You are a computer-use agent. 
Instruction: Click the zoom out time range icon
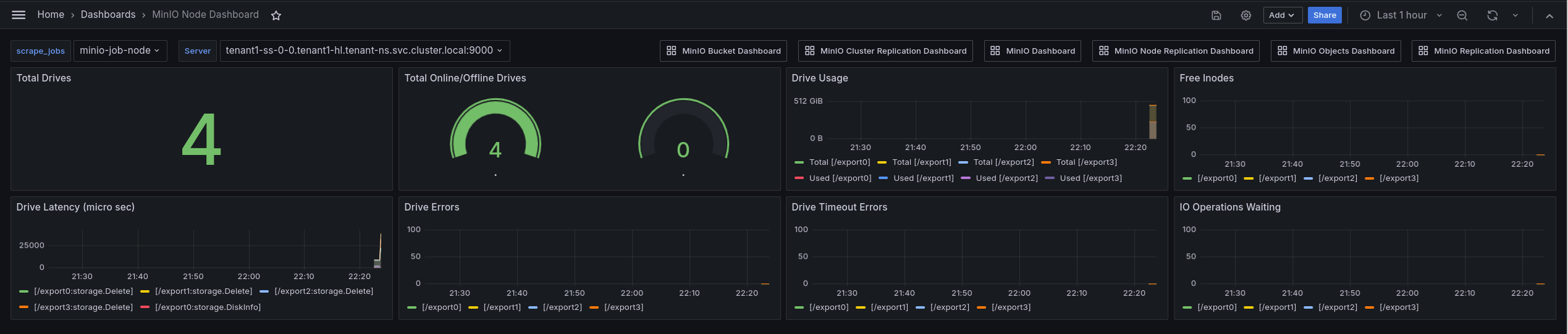pyautogui.click(x=1462, y=15)
